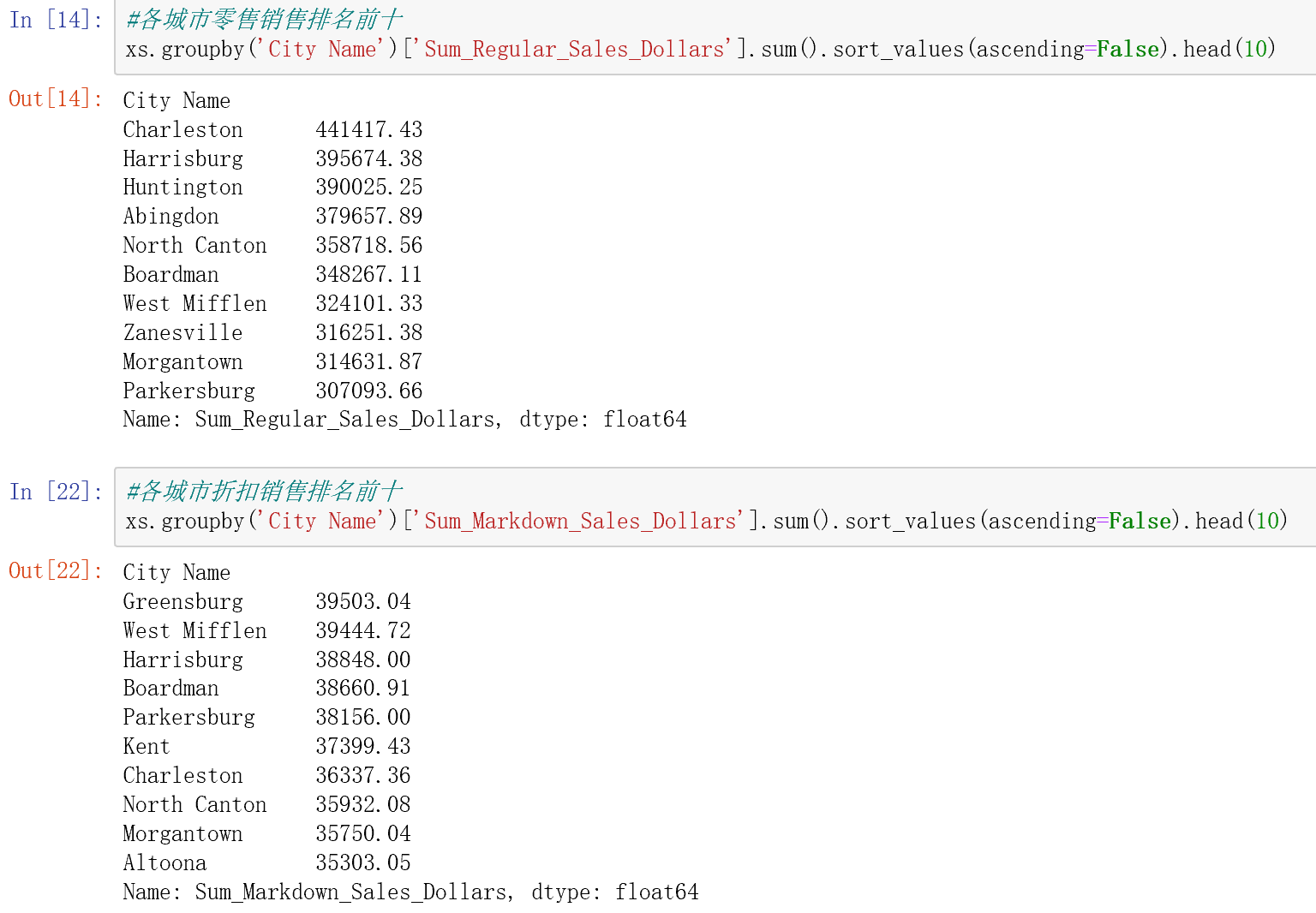Click the Huntington row label
1316x913 pixels.
pyautogui.click(x=183, y=188)
